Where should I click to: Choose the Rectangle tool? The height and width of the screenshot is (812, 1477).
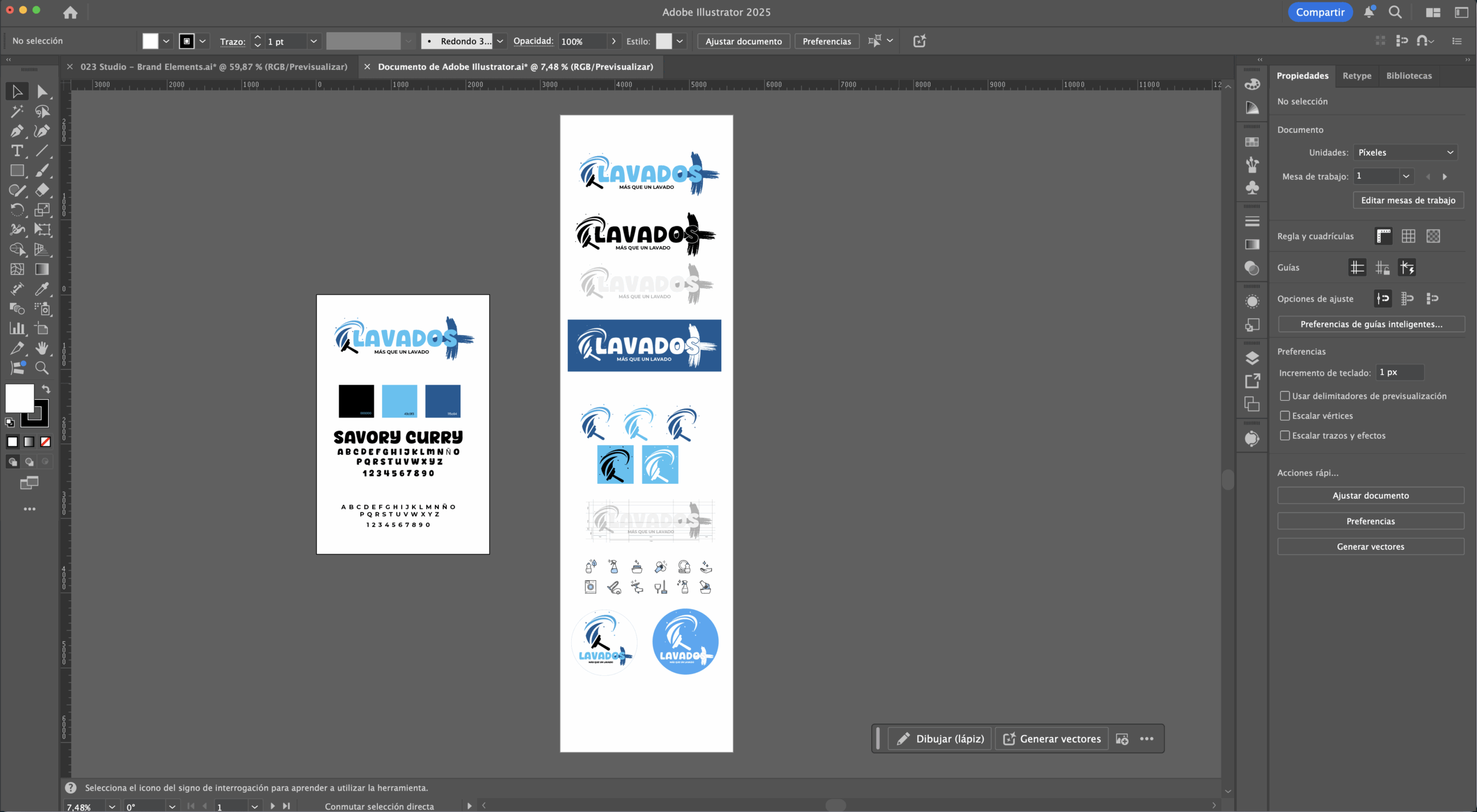coord(17,171)
